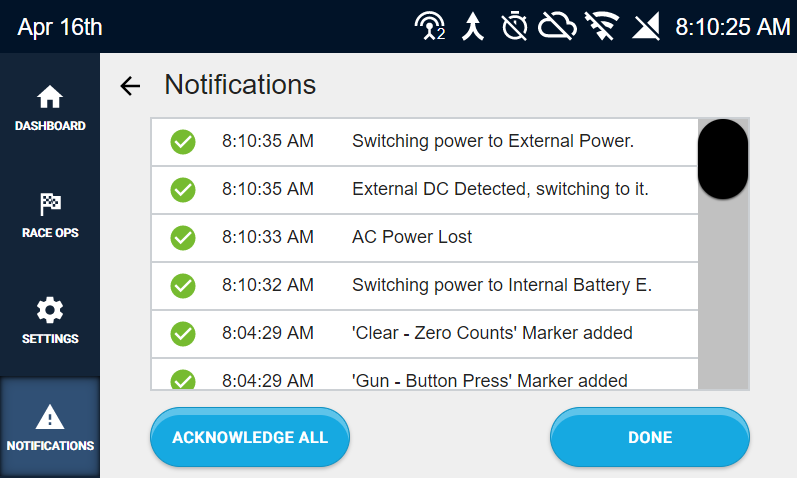Image resolution: width=797 pixels, height=478 pixels.
Task: Click the 8:10:25 AM clock display
Action: tap(732, 27)
